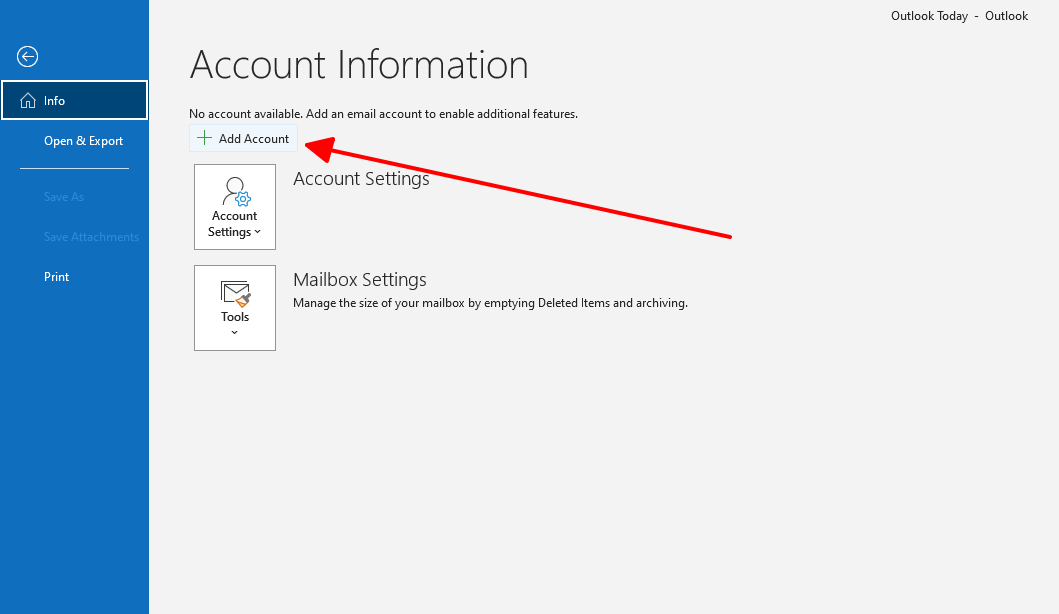The height and width of the screenshot is (614, 1059).
Task: Expand the Tools dropdown chevron
Action: (235, 333)
